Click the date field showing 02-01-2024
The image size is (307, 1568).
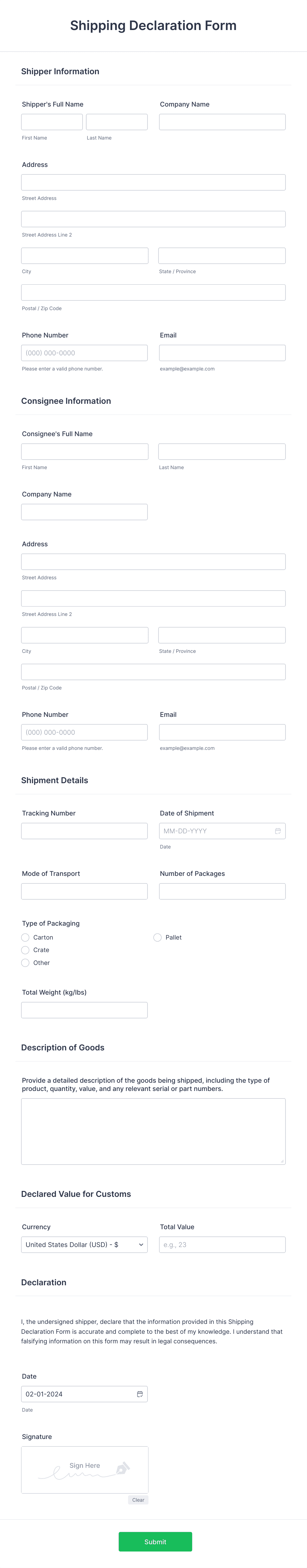[x=73, y=1394]
